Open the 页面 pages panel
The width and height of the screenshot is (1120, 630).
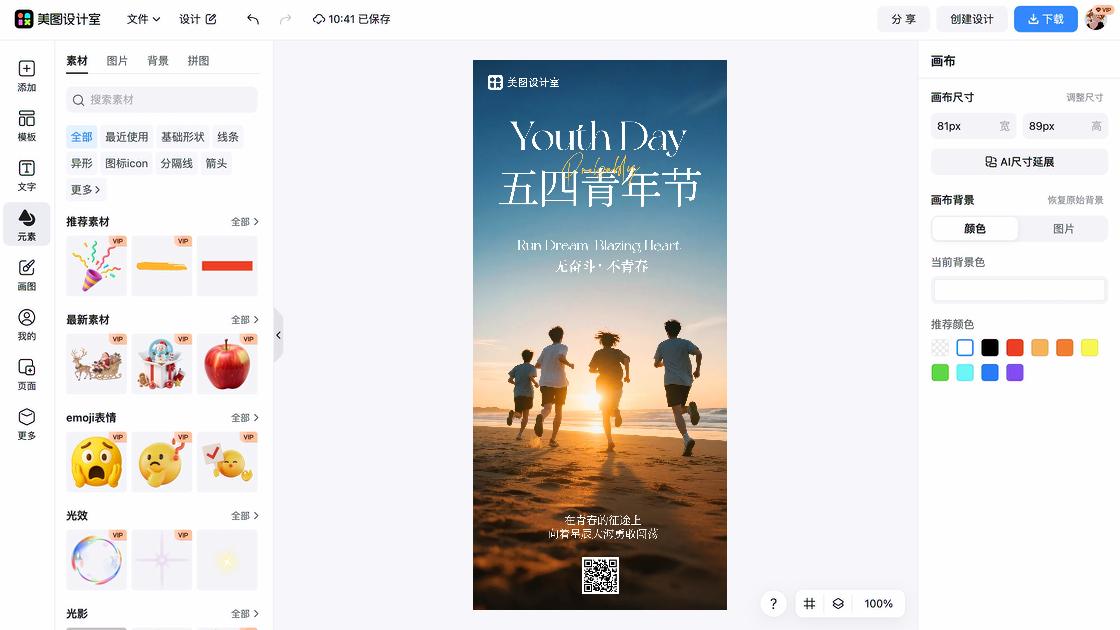click(26, 375)
